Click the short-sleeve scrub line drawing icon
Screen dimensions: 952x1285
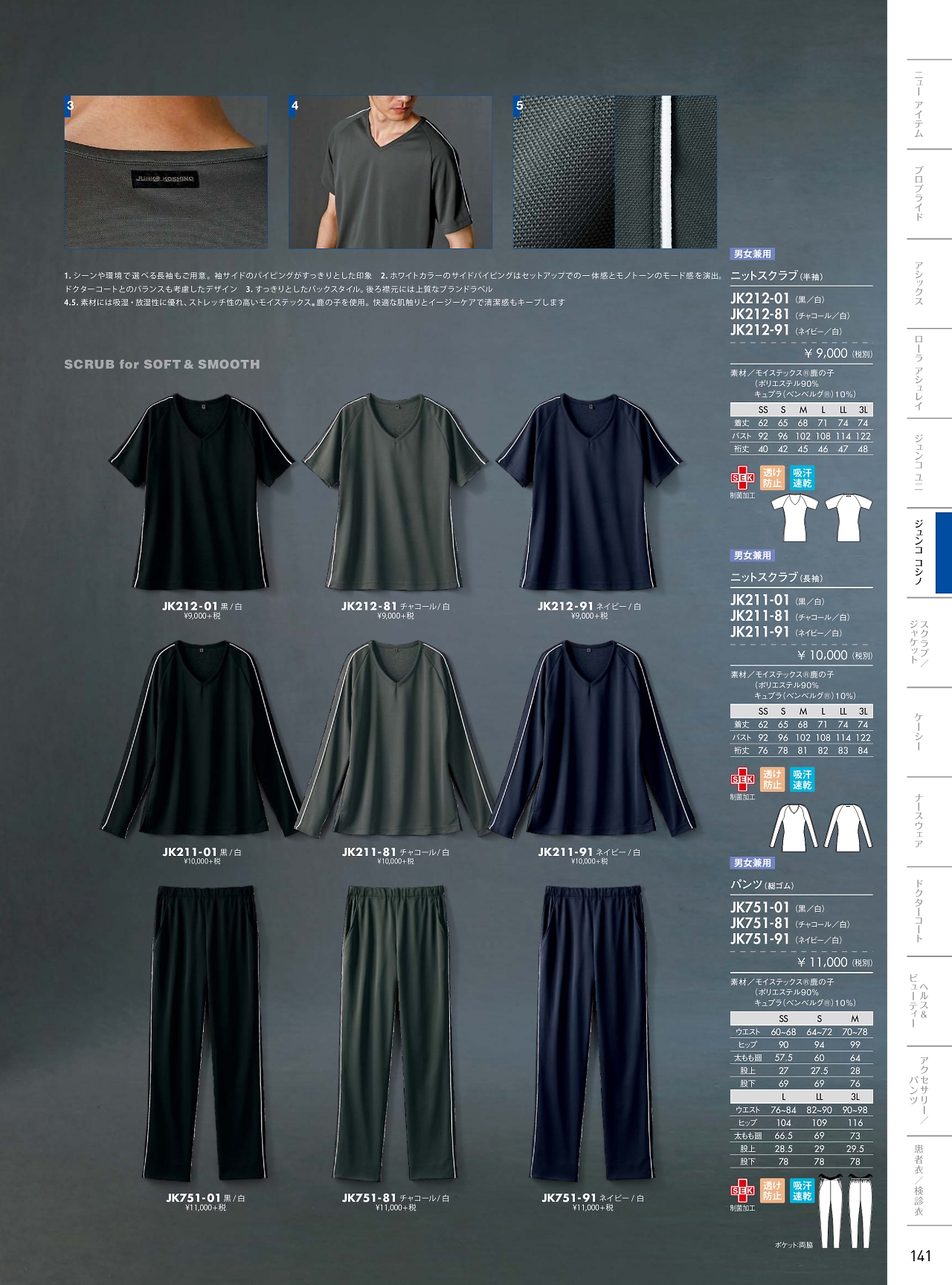point(821,518)
